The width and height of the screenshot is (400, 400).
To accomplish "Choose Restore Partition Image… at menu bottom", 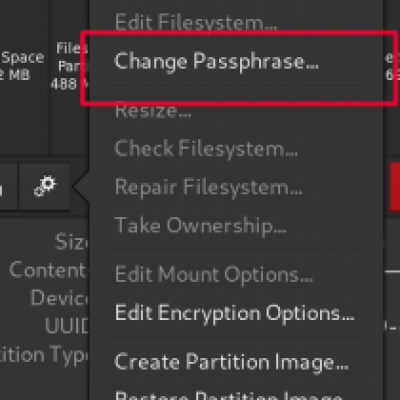I will 229,396.
